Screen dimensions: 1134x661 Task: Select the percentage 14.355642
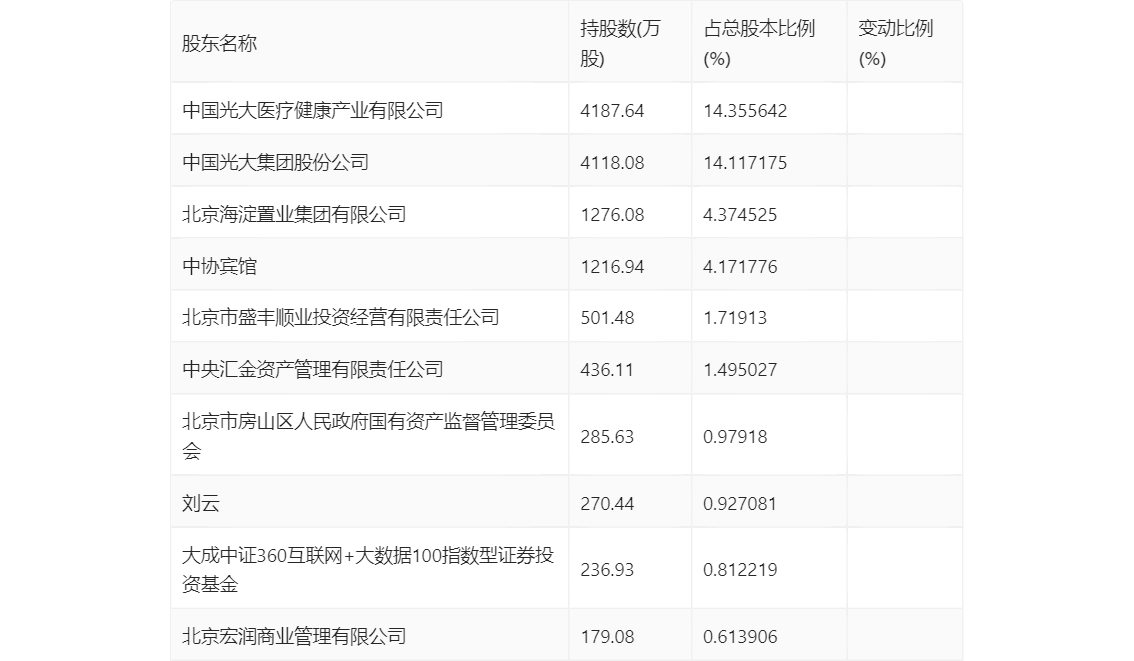[745, 111]
